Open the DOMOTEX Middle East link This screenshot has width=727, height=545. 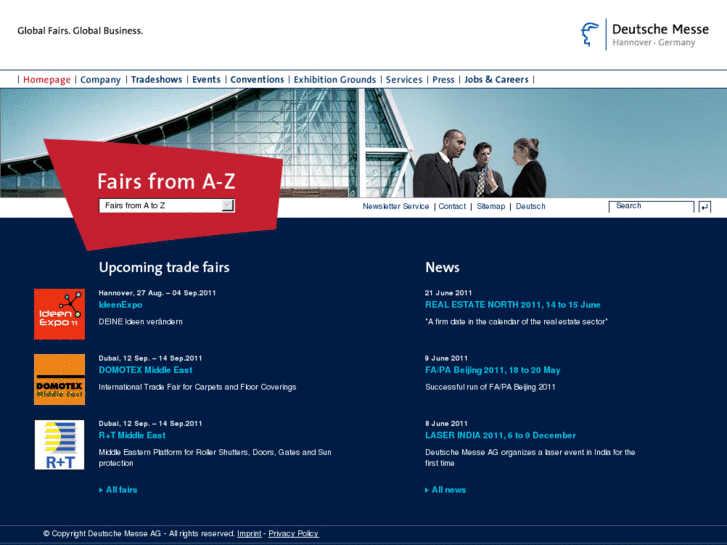click(x=146, y=370)
